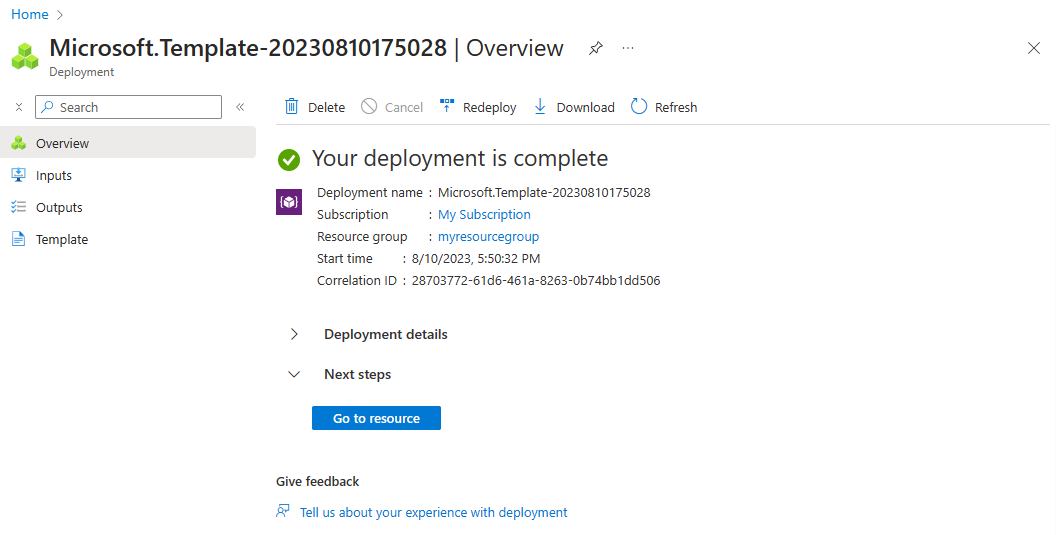Click the Refresh circular arrow icon
The height and width of the screenshot is (535, 1056).
coord(638,106)
